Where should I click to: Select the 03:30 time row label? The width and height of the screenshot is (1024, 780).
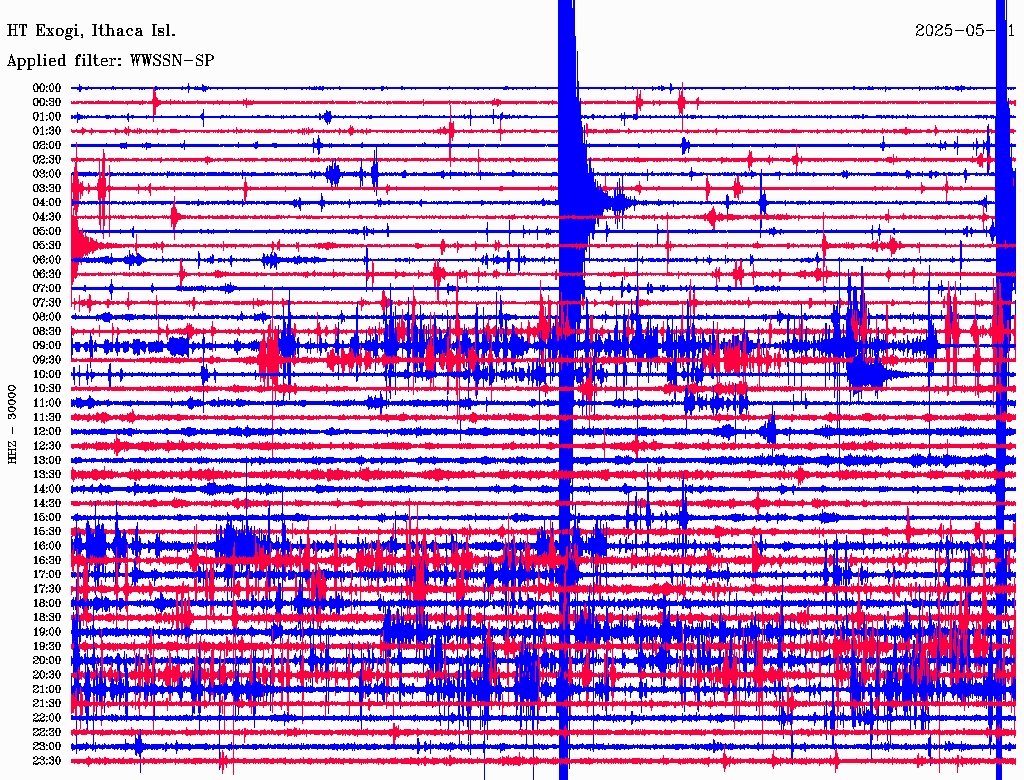click(47, 189)
